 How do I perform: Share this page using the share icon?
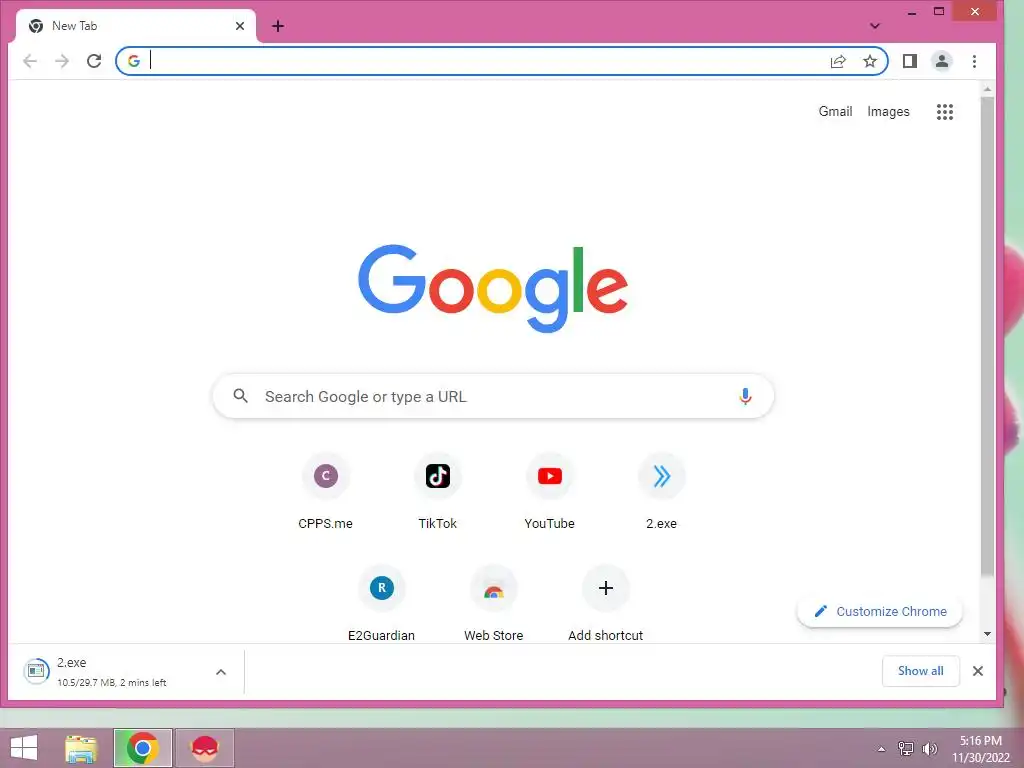pos(838,61)
